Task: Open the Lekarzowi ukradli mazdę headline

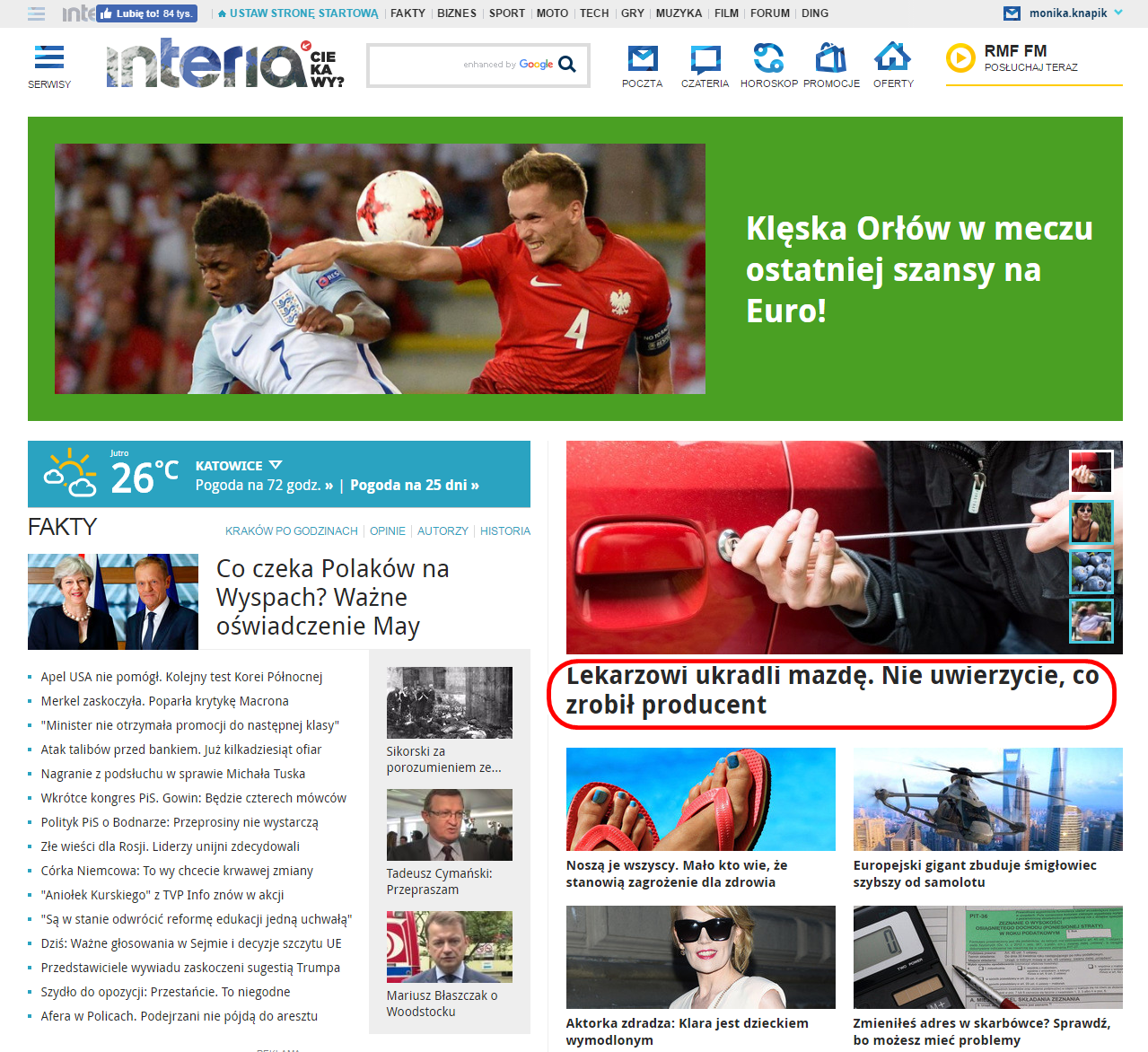Action: 832,690
